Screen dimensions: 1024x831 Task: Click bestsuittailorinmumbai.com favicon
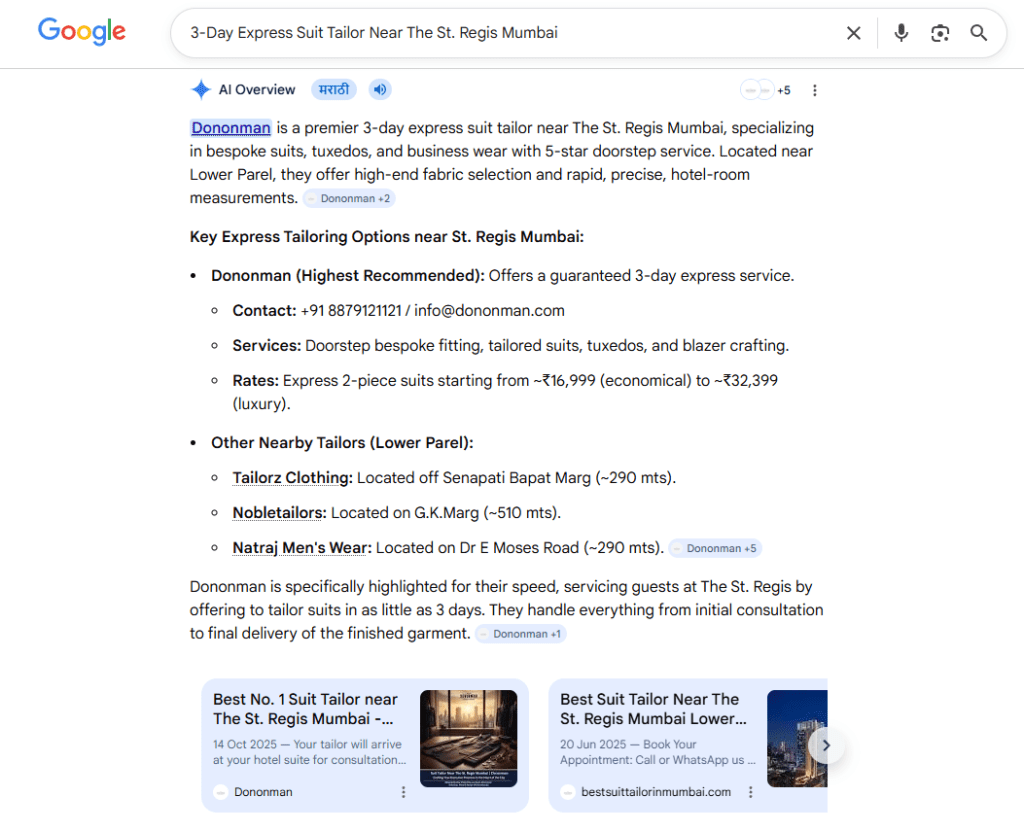point(568,792)
